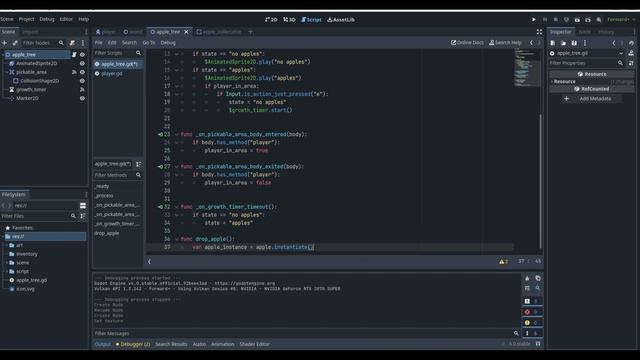
Task: Select player.gd in the scripts list
Action: 111,74
